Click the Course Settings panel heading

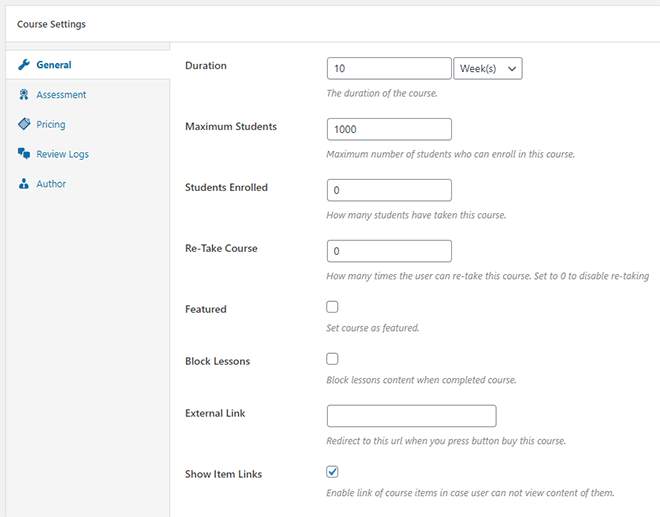[x=51, y=24]
